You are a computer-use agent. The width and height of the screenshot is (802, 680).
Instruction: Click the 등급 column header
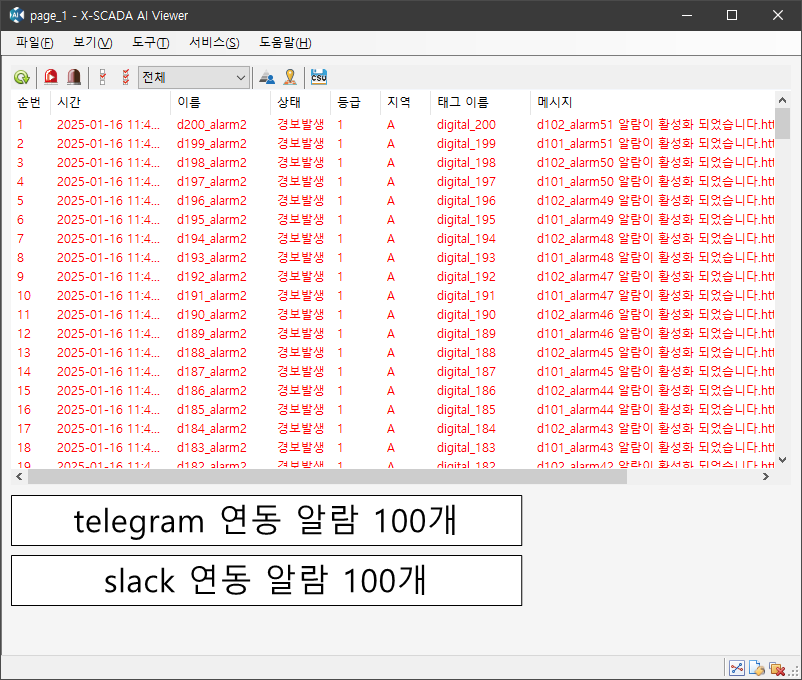(x=355, y=102)
